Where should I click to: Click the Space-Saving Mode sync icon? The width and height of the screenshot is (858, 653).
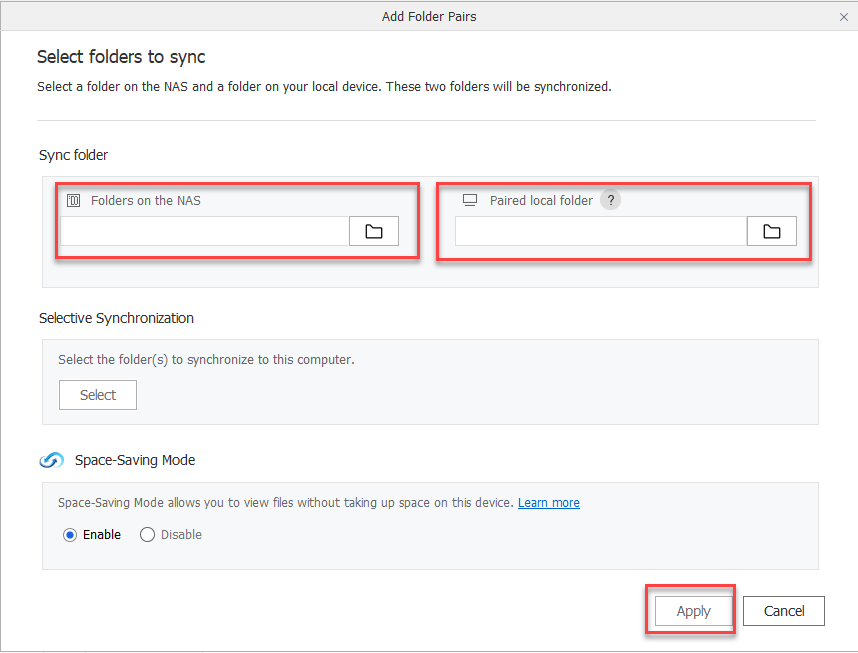coord(51,460)
